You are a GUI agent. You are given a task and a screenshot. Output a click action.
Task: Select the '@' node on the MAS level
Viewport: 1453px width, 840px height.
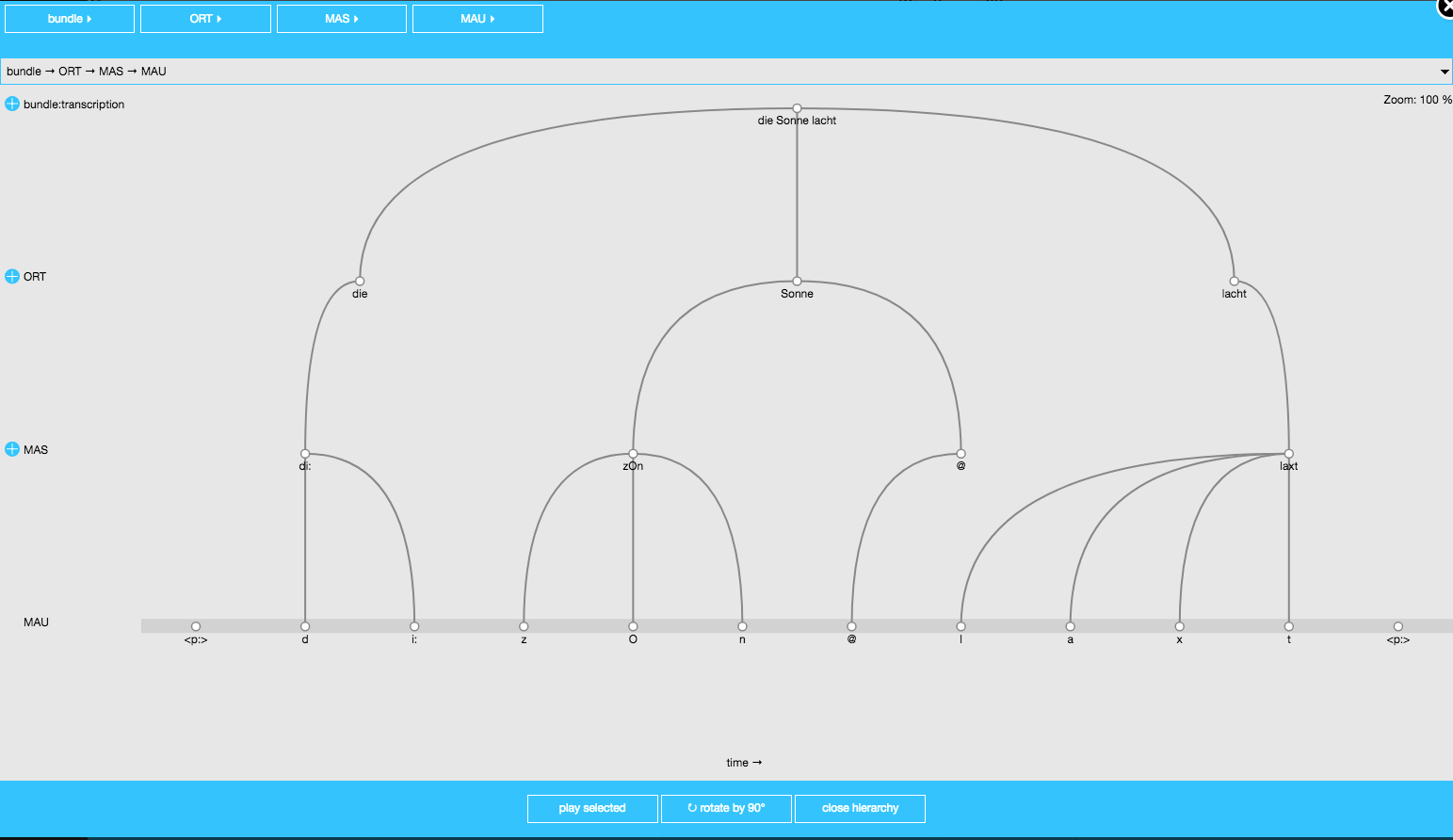point(961,452)
